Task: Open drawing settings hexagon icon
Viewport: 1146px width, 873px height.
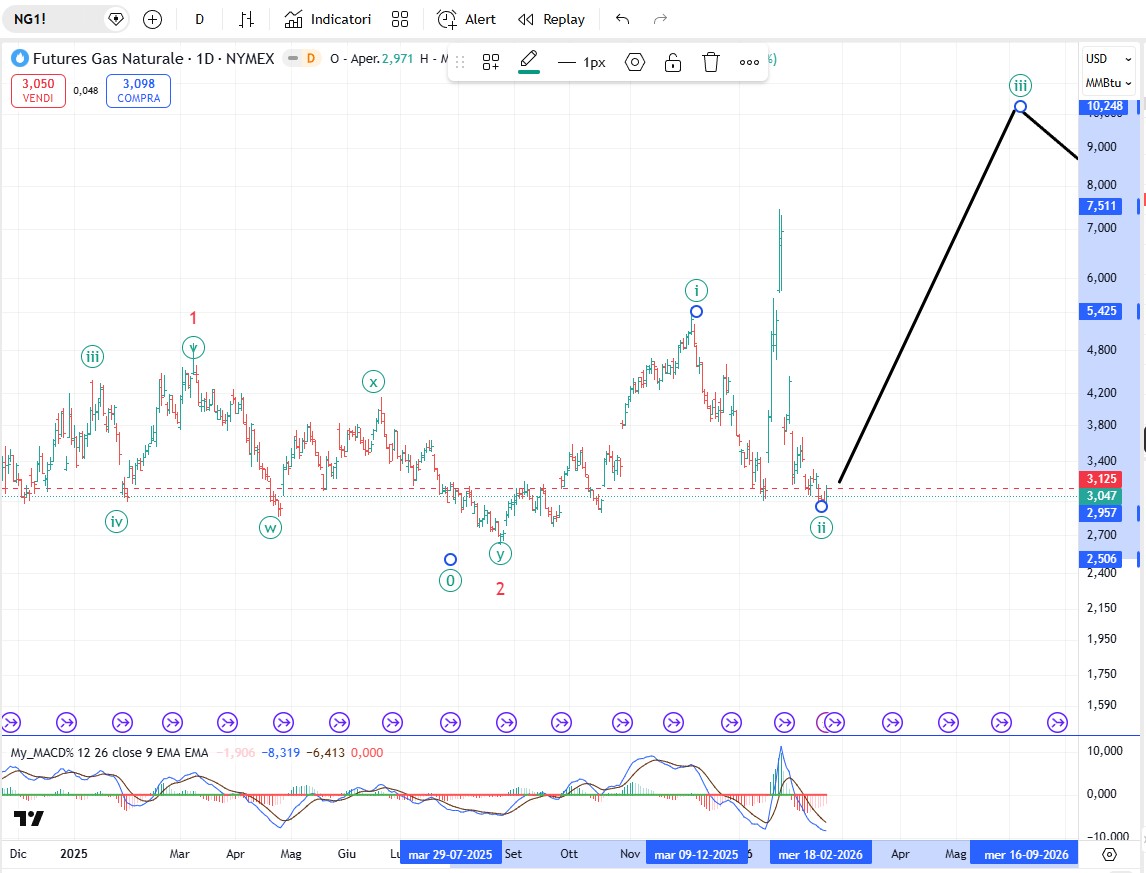Action: [635, 62]
